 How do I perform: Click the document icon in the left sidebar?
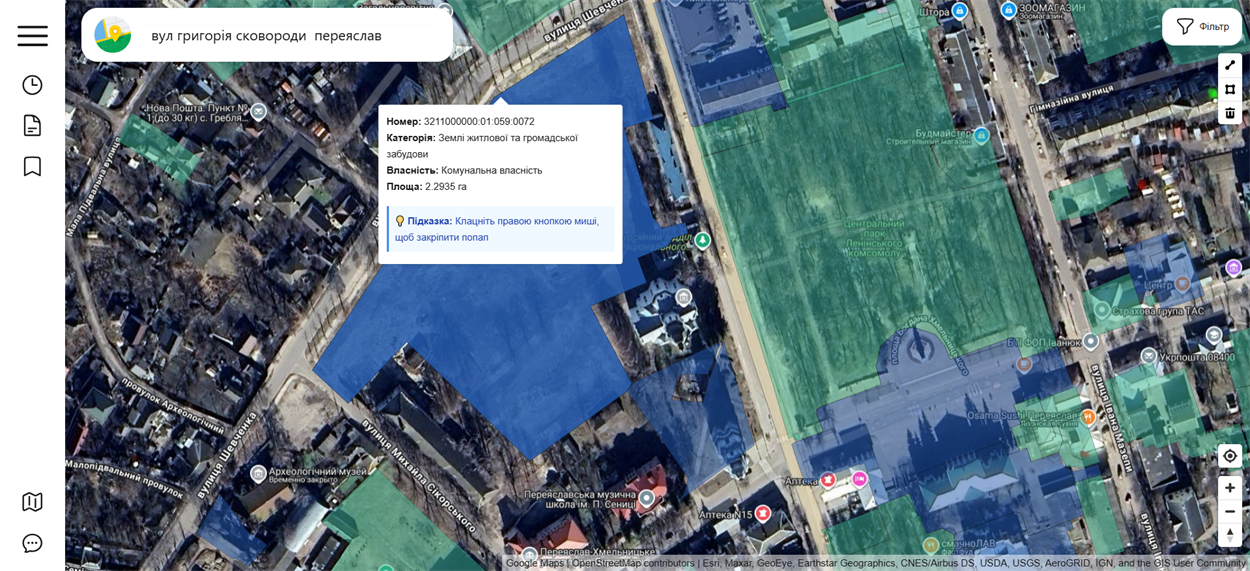point(32,125)
